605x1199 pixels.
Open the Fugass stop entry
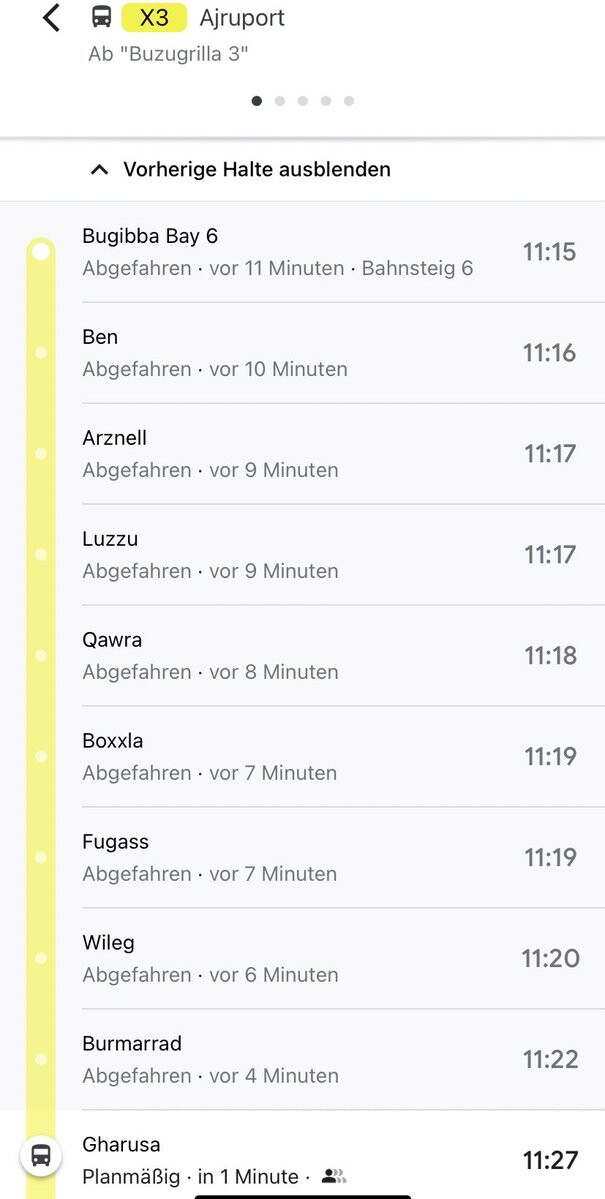pos(300,857)
